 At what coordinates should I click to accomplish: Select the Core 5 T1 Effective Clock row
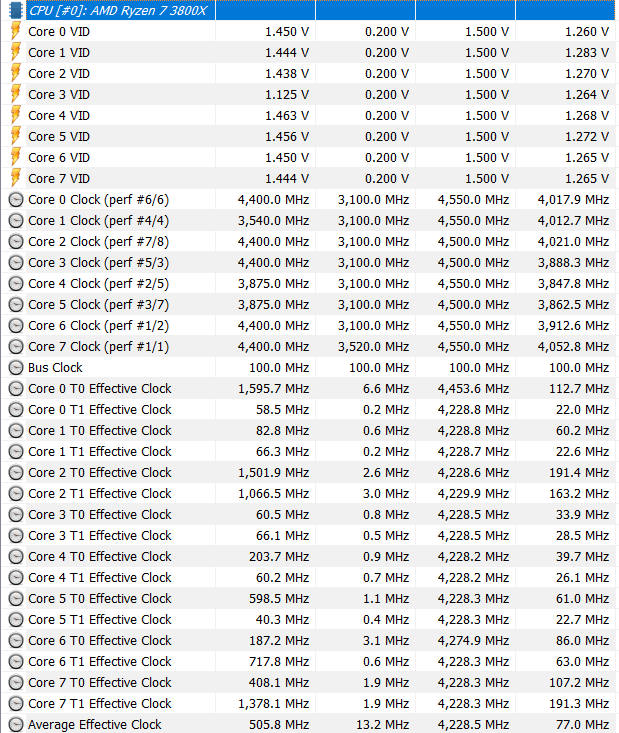pyautogui.click(x=100, y=619)
